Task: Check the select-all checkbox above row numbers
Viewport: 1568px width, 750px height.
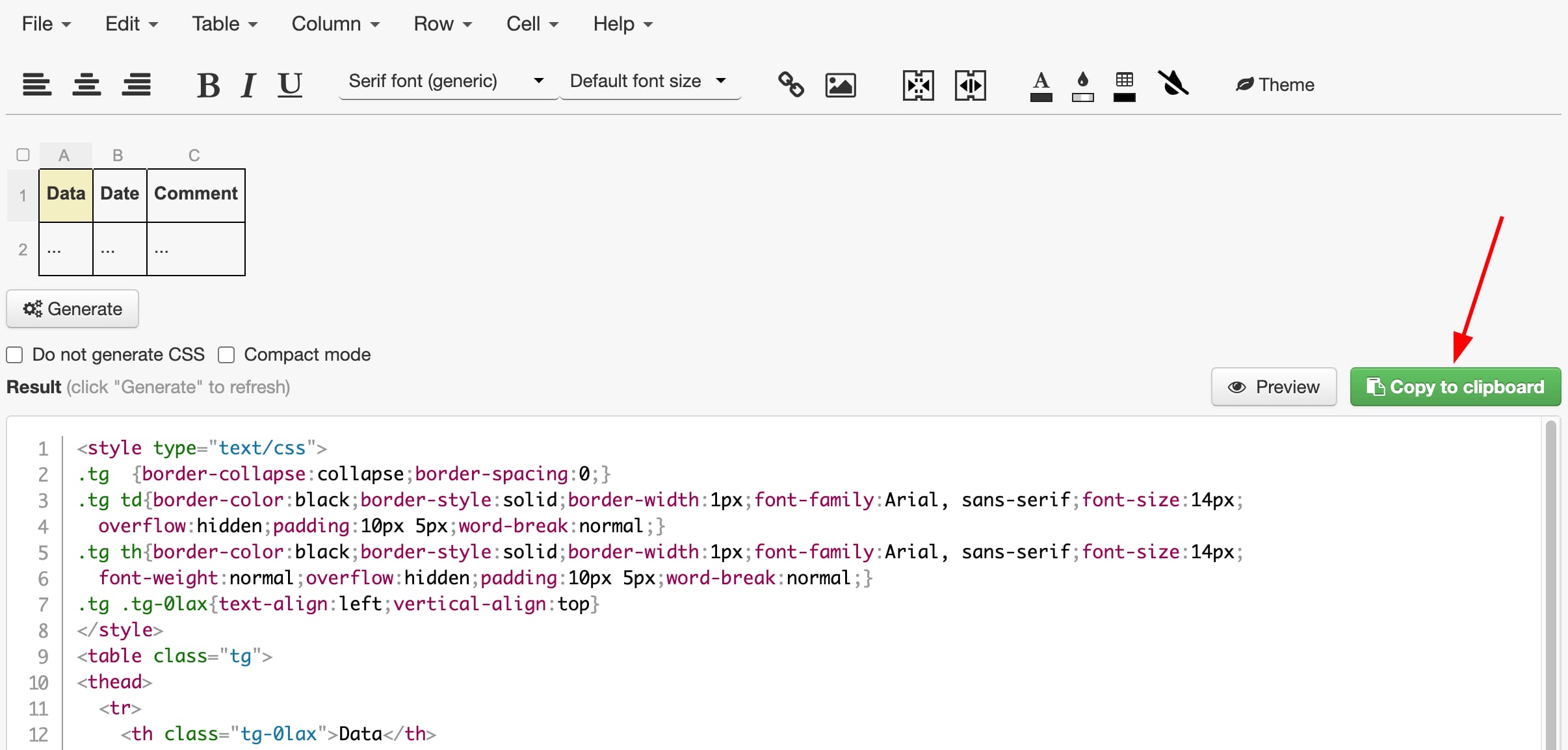Action: [23, 154]
